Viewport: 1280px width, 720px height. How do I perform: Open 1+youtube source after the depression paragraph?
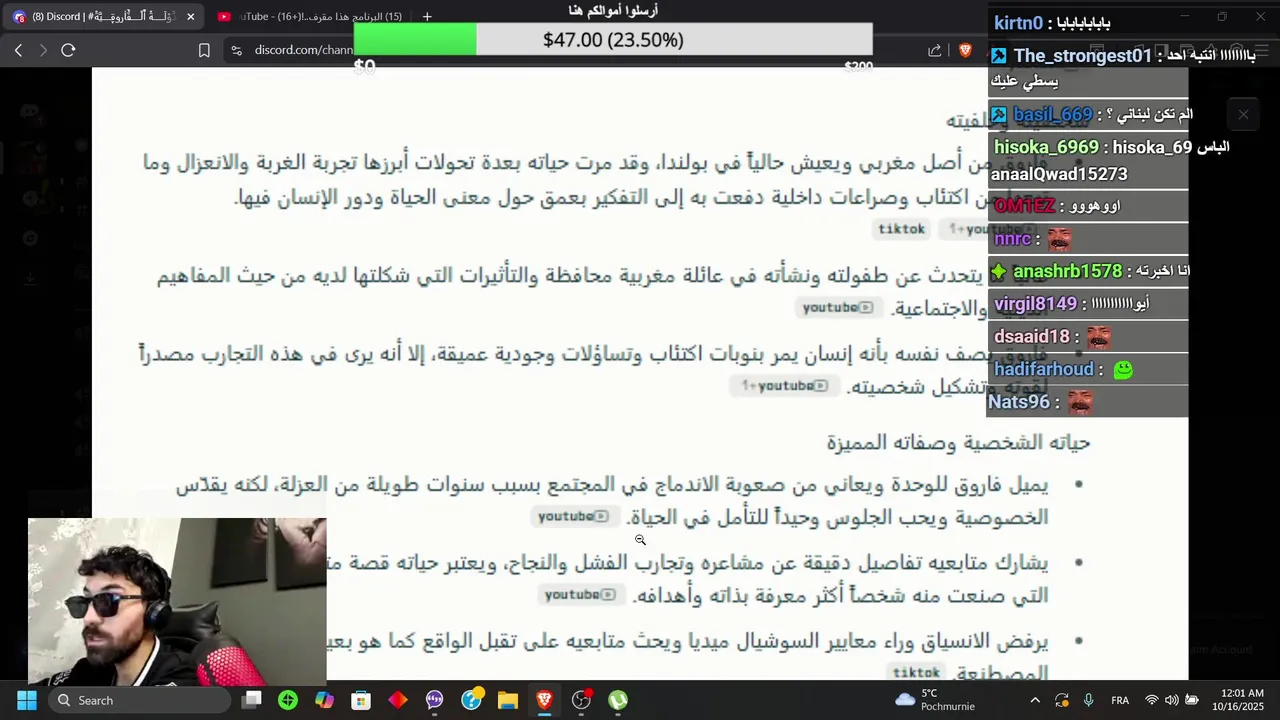tap(785, 386)
